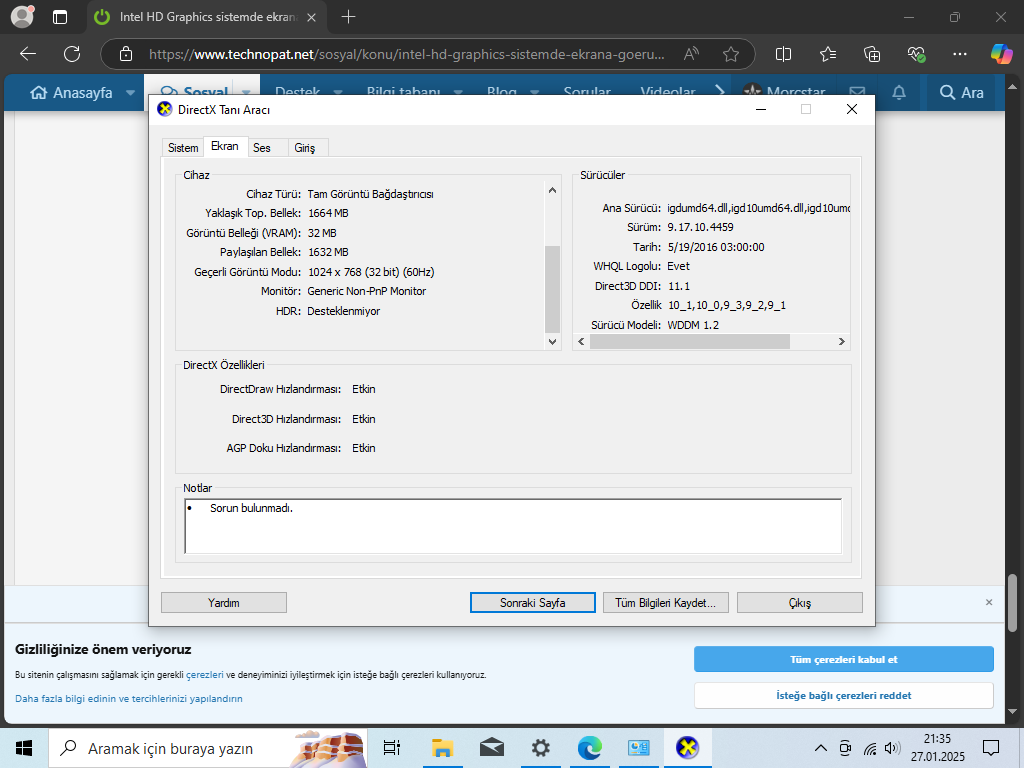Expand the Sosyal dropdown arrow
Image resolution: width=1024 pixels, height=768 pixels.
246,93
